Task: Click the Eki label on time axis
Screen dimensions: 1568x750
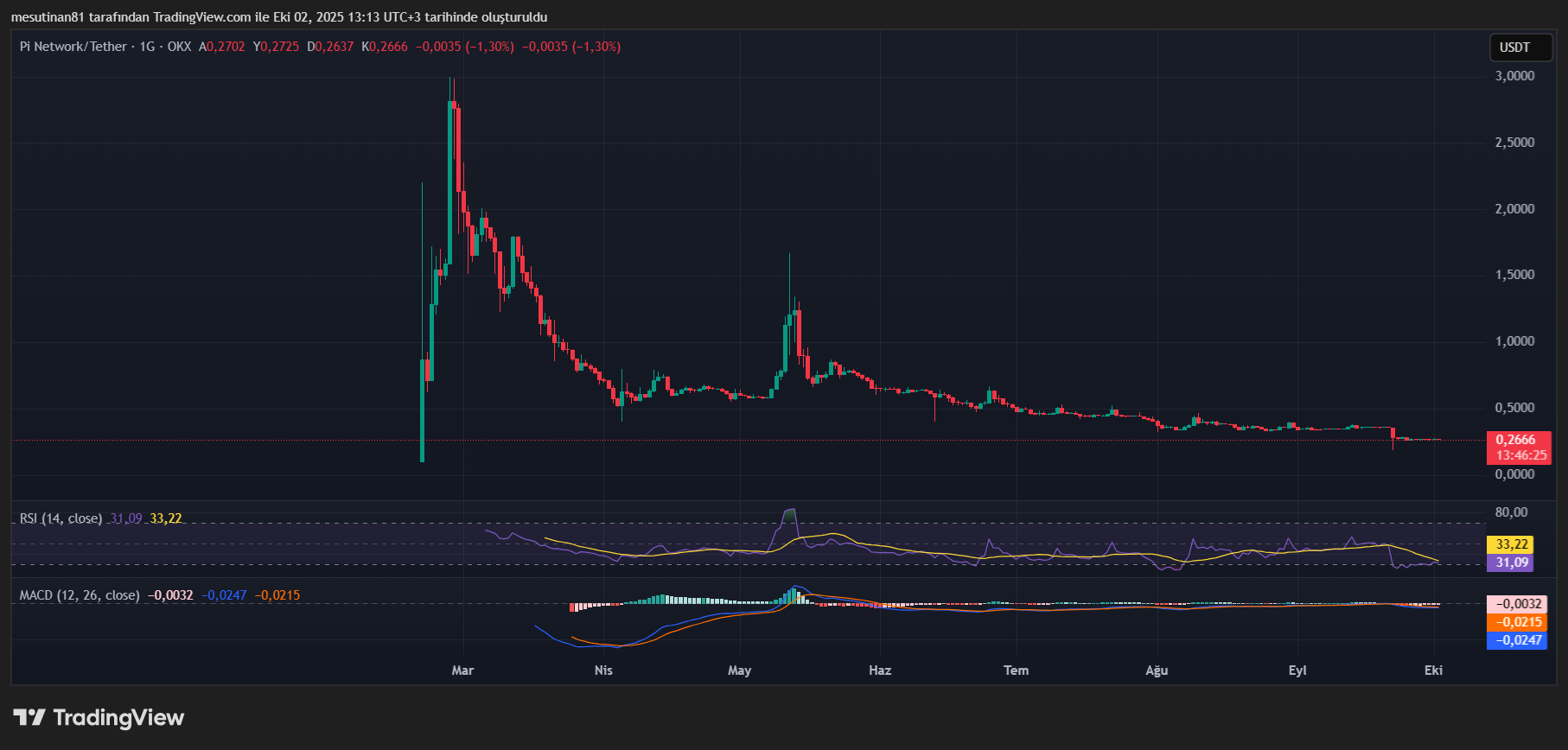Action: coord(1433,671)
